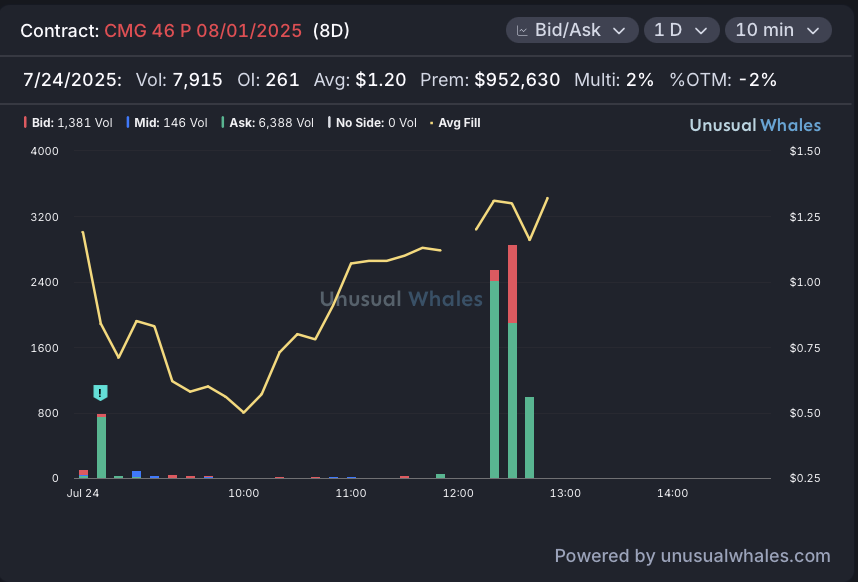The height and width of the screenshot is (582, 858).
Task: Click the tallest red-green volume bar
Action: pyautogui.click(x=512, y=362)
